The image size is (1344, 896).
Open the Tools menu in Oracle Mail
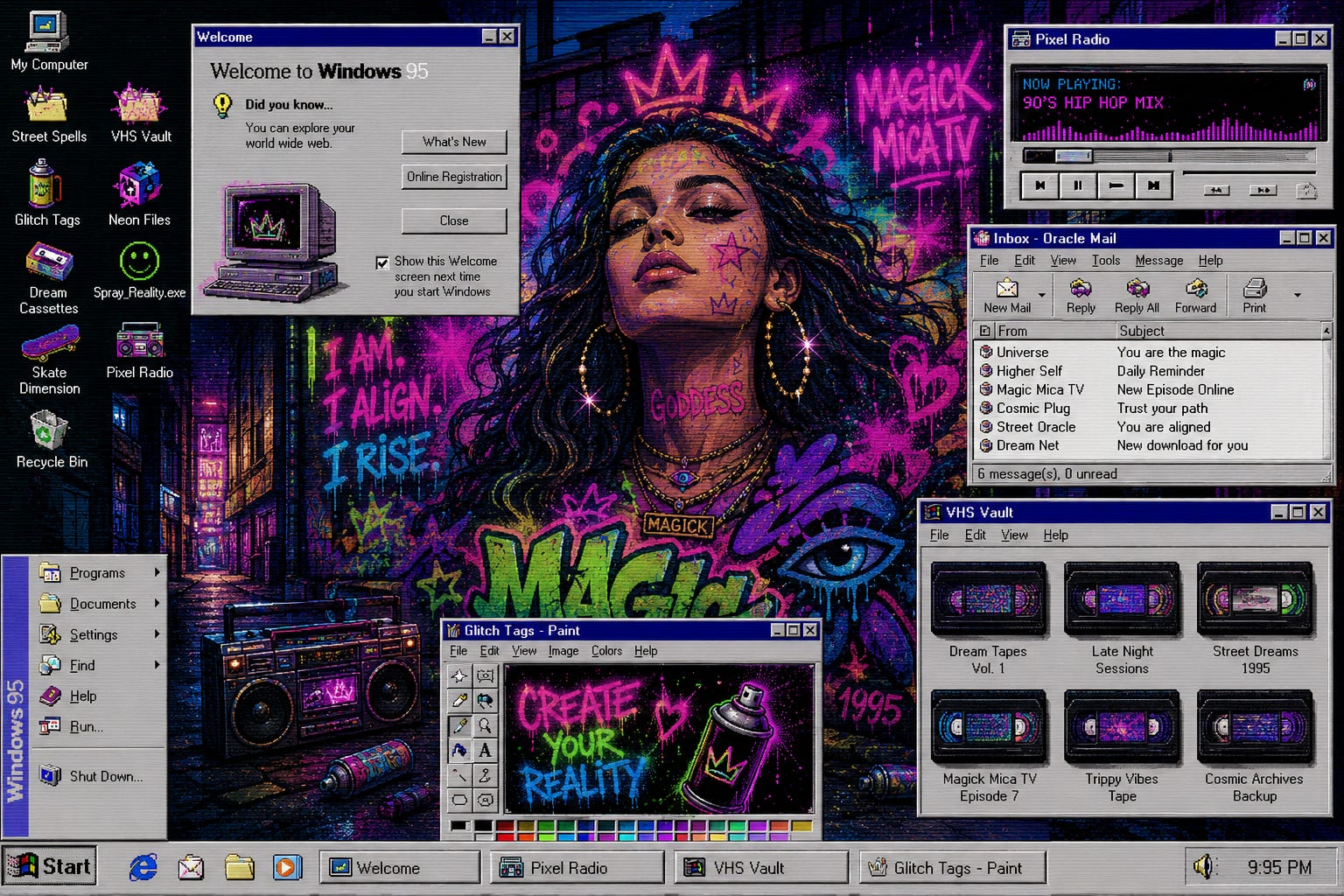tap(1106, 260)
